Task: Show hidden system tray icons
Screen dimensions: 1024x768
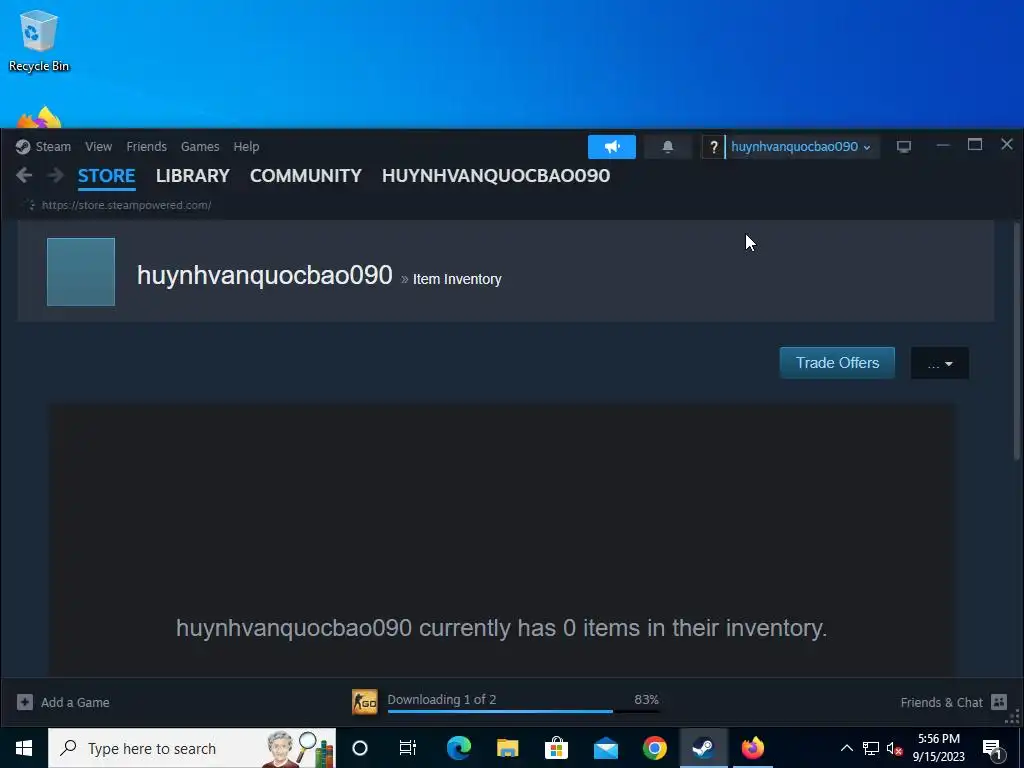Action: [846, 748]
